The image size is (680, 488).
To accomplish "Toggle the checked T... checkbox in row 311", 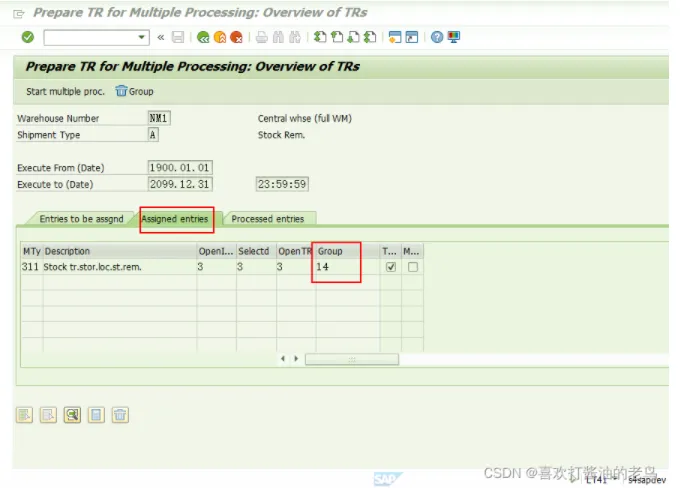I will (391, 267).
